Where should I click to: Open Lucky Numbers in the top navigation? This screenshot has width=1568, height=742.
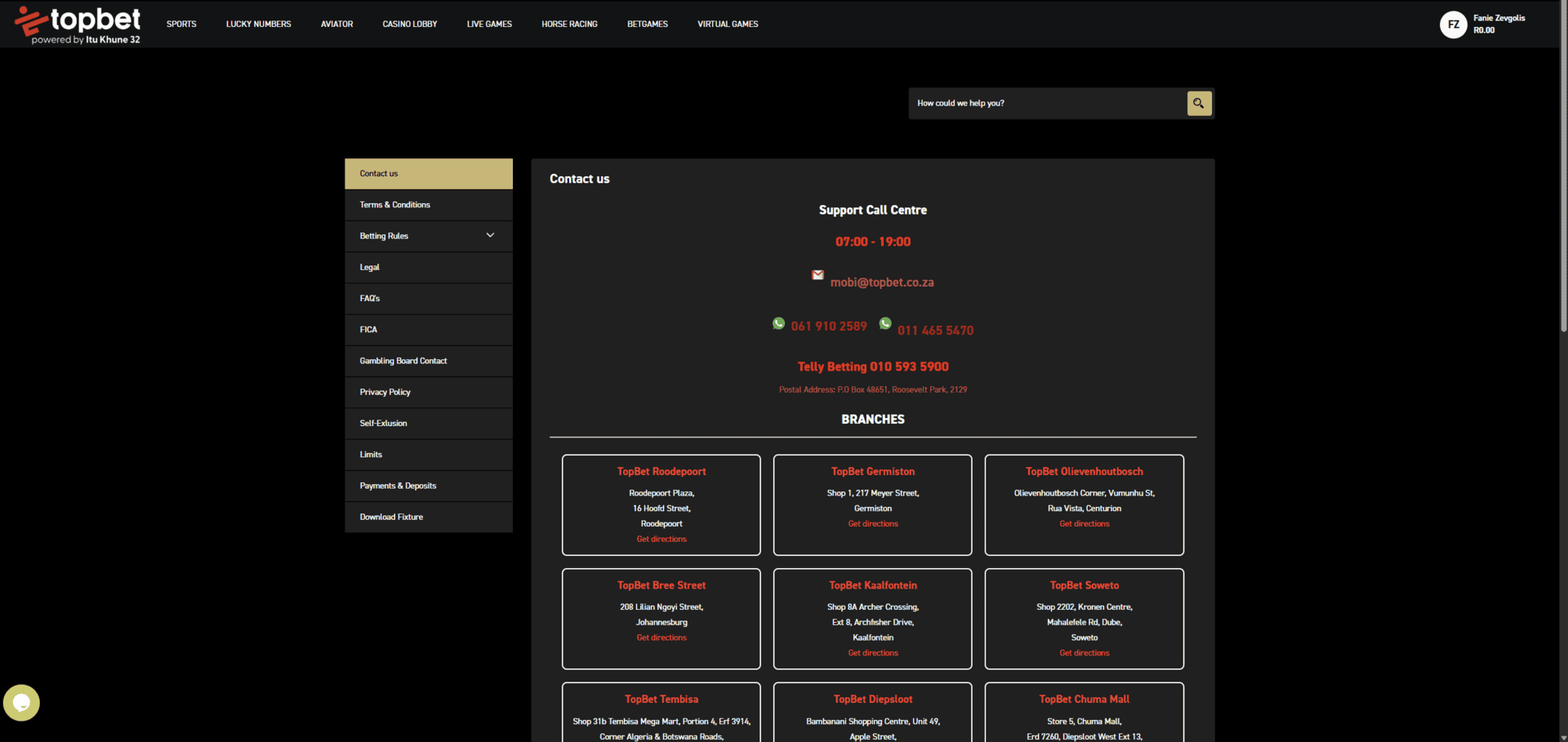(x=258, y=24)
